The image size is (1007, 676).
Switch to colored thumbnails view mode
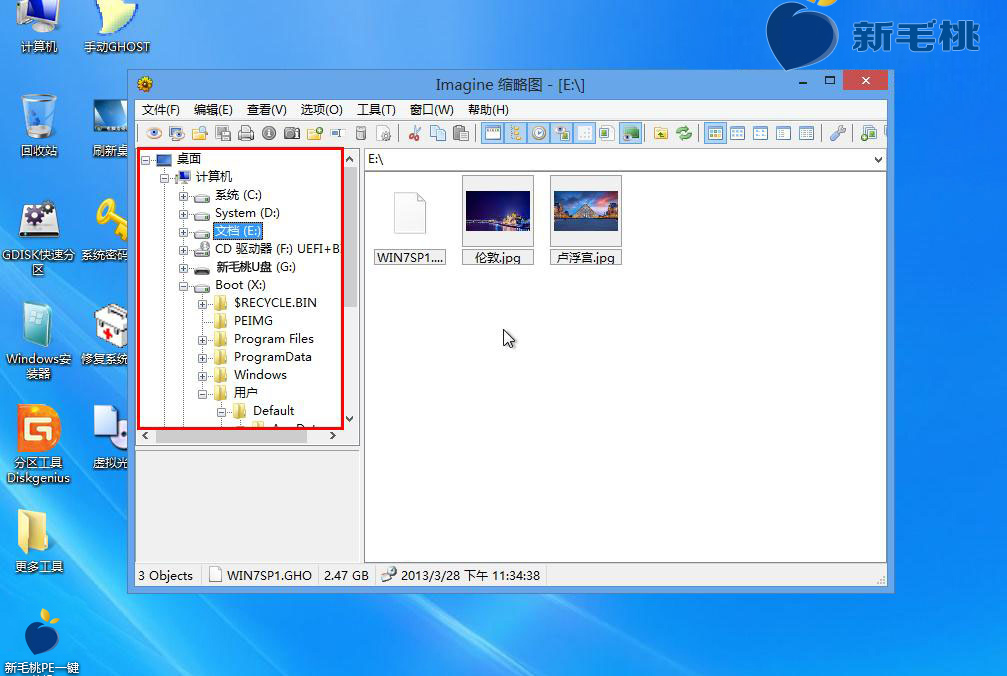point(715,134)
